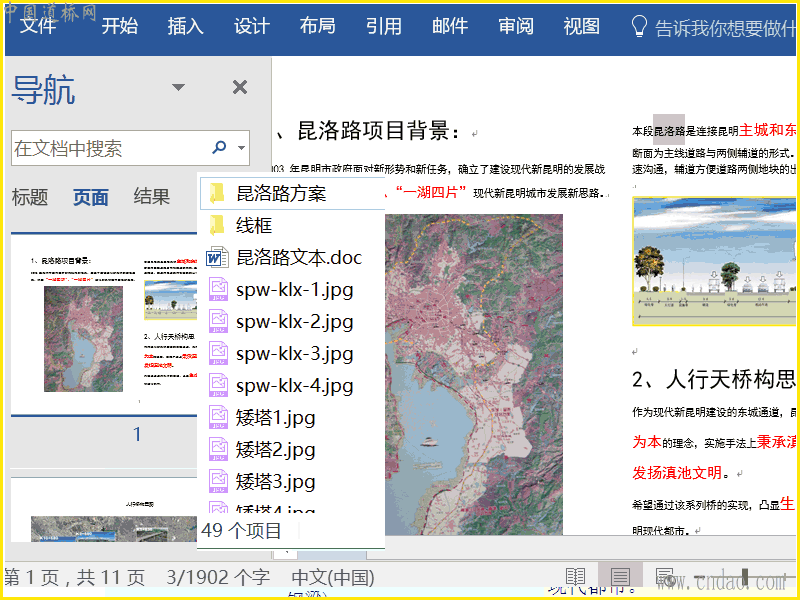Select the Kunming map image in document
Image resolution: width=800 pixels, height=600 pixels.
tap(474, 374)
